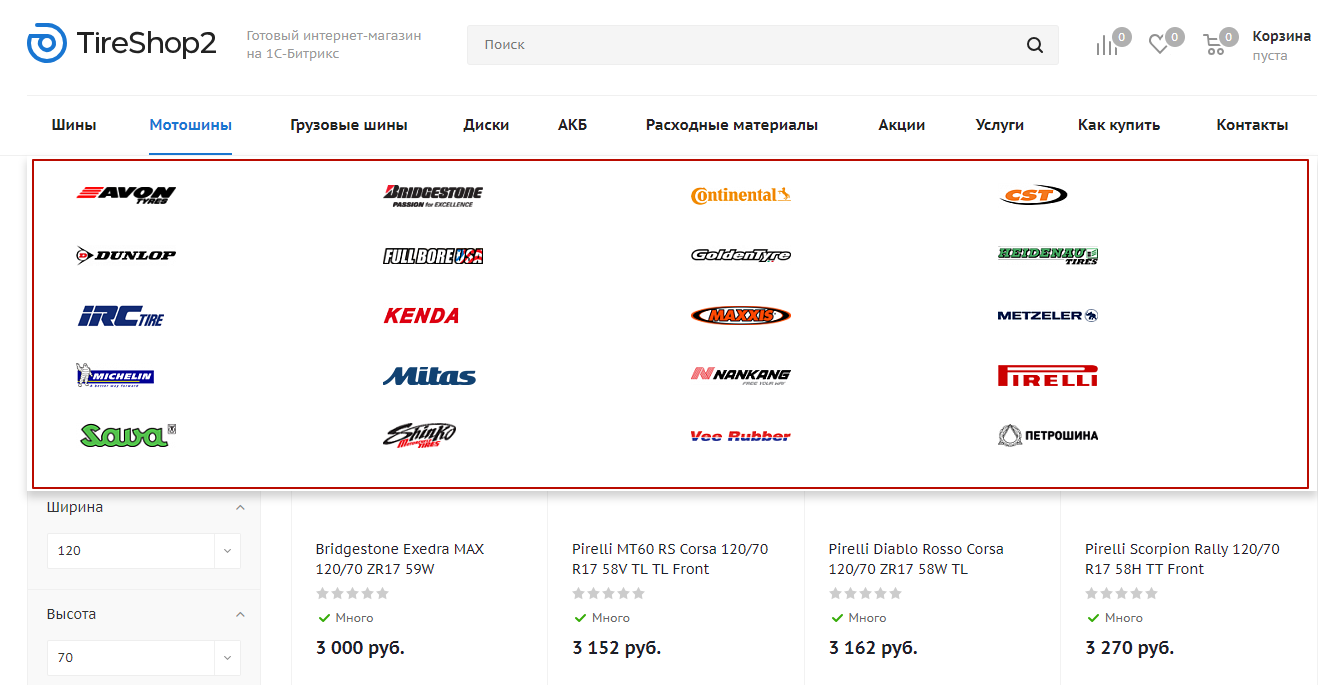This screenshot has width=1318, height=685.
Task: Select the Vee Rubber brand logo
Action: [x=741, y=436]
